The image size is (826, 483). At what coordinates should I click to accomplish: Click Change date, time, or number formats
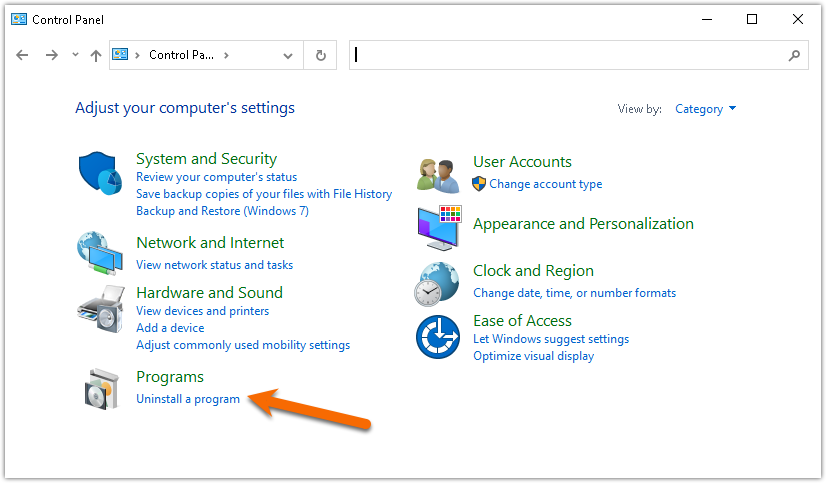coord(574,293)
